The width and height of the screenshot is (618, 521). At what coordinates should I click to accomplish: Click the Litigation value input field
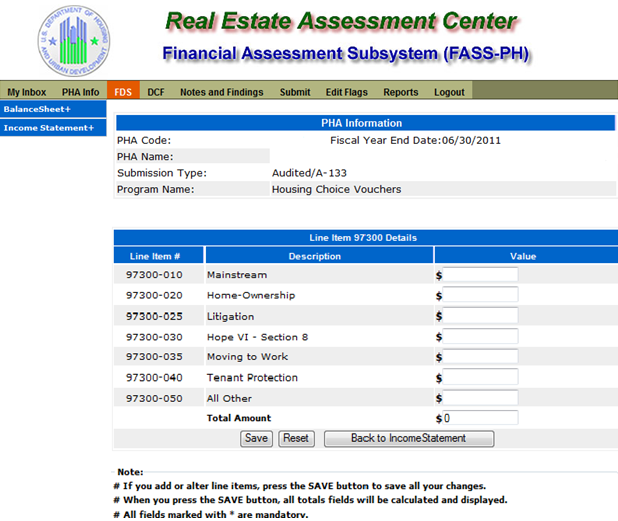pos(480,315)
